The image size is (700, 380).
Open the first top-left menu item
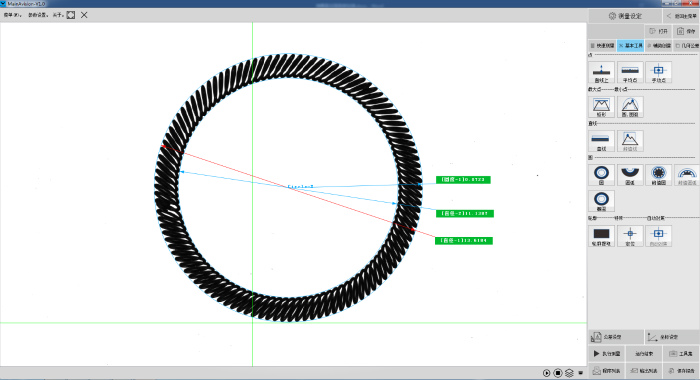click(12, 15)
